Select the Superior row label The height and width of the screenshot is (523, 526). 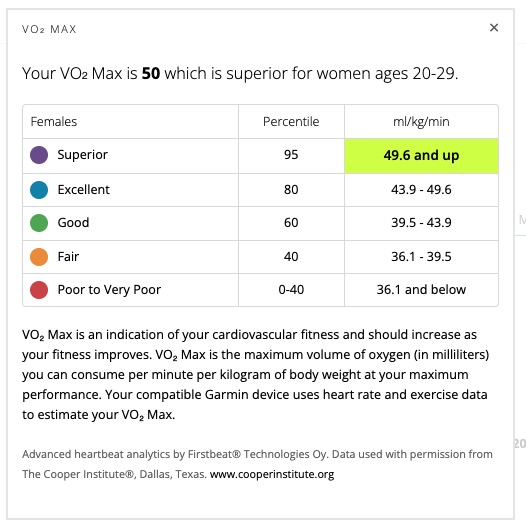83,155
